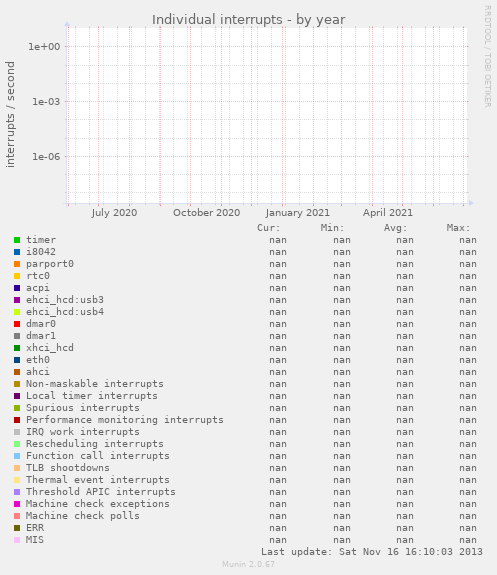Click the TLB shootdowns legend label
This screenshot has width=497, height=575.
[x=68, y=468]
